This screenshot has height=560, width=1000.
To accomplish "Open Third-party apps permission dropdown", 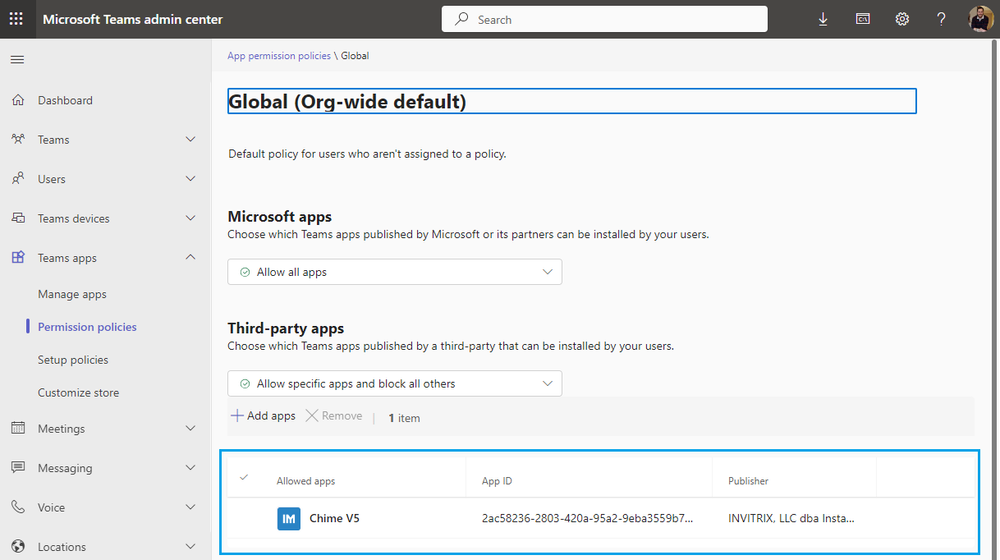I will coord(395,383).
